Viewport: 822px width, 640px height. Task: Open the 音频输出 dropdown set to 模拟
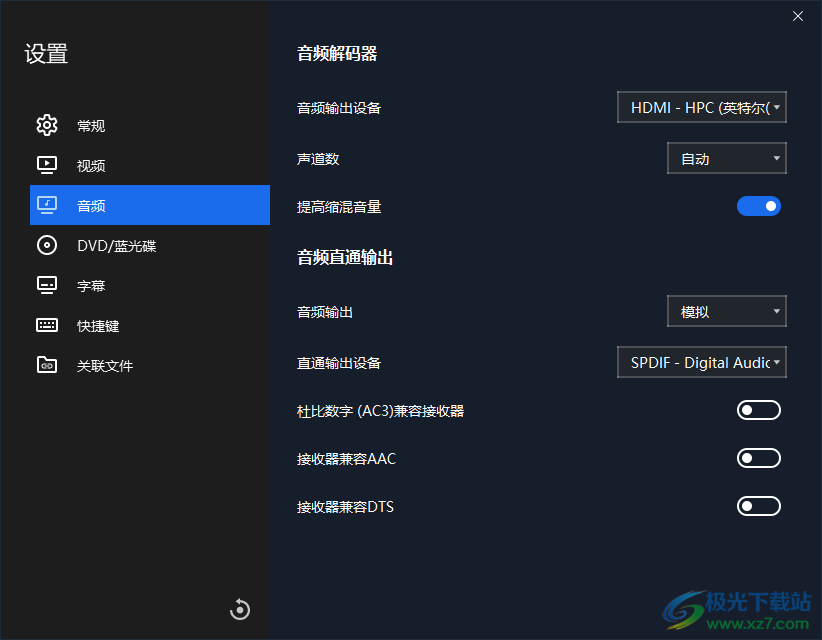[727, 311]
